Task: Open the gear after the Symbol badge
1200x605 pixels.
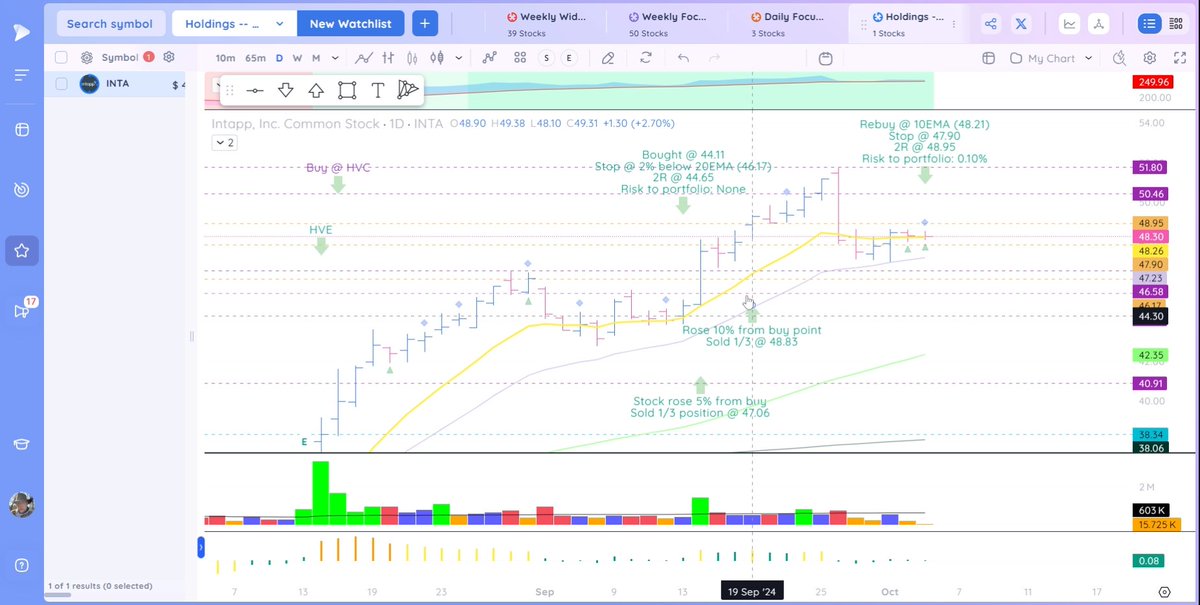Action: (x=169, y=58)
